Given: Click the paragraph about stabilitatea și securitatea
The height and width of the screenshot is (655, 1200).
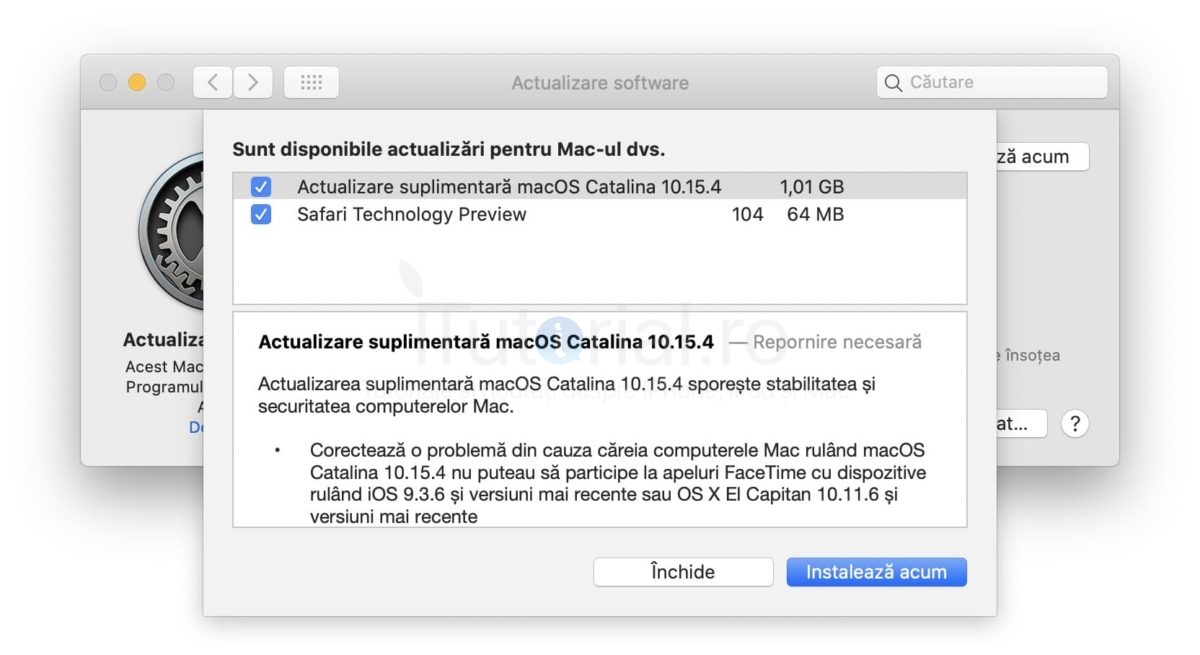Looking at the screenshot, I should click(567, 395).
